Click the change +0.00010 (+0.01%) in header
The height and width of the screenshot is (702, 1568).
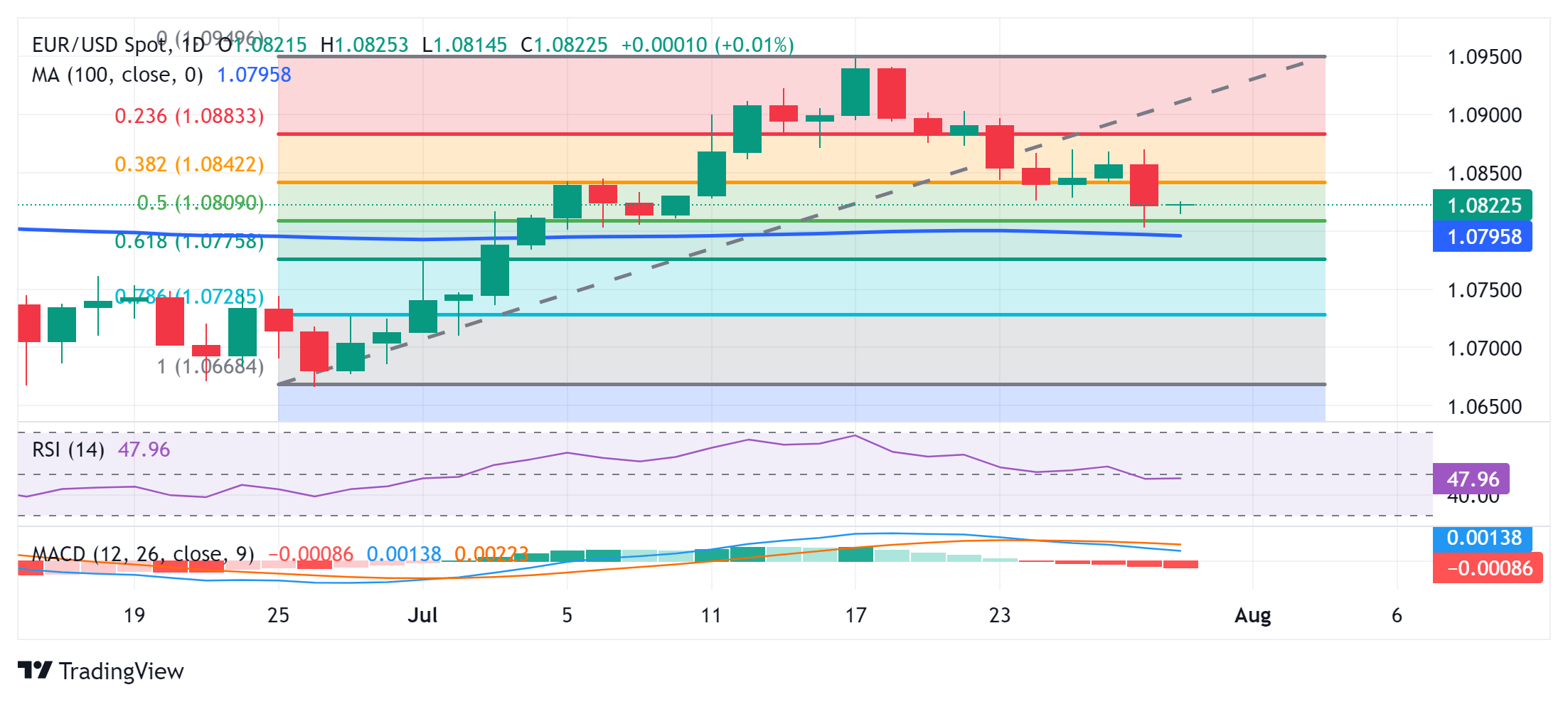(708, 45)
